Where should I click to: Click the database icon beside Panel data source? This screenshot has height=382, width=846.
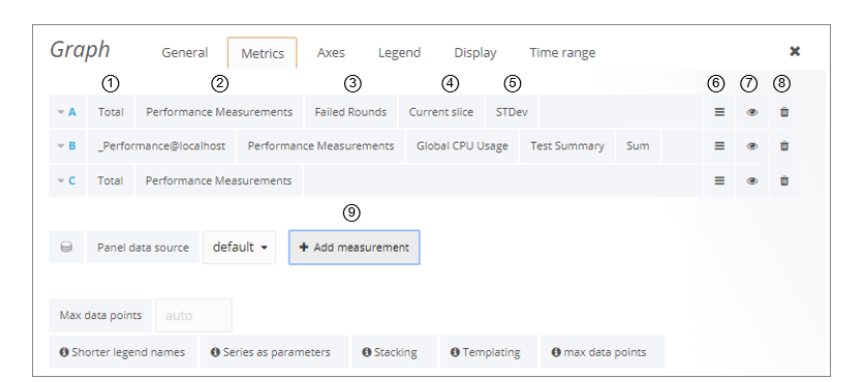66,247
